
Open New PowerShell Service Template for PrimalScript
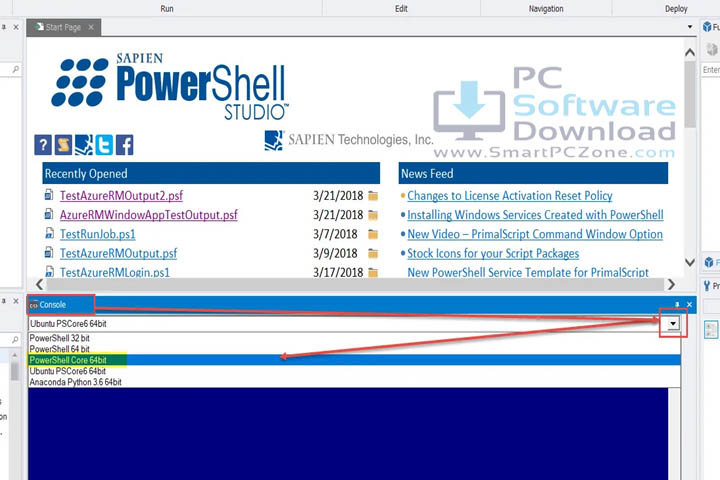pyautogui.click(x=528, y=272)
